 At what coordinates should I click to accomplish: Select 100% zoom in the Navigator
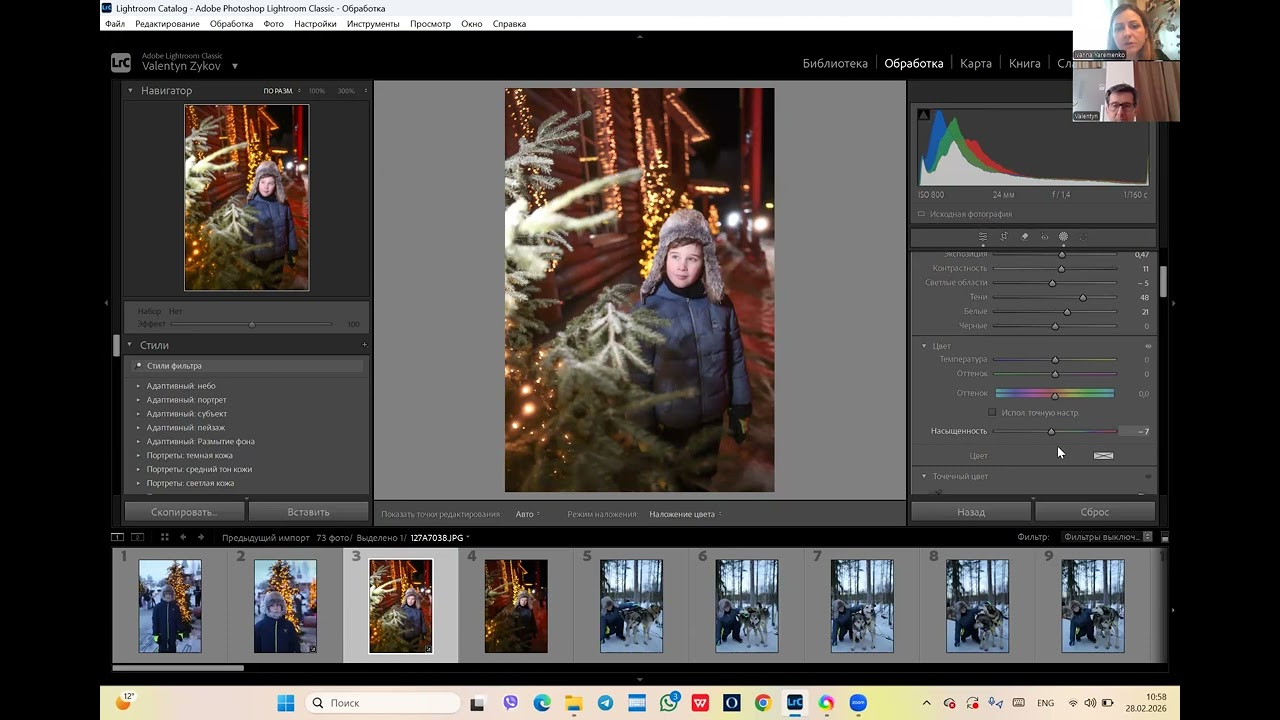point(317,91)
